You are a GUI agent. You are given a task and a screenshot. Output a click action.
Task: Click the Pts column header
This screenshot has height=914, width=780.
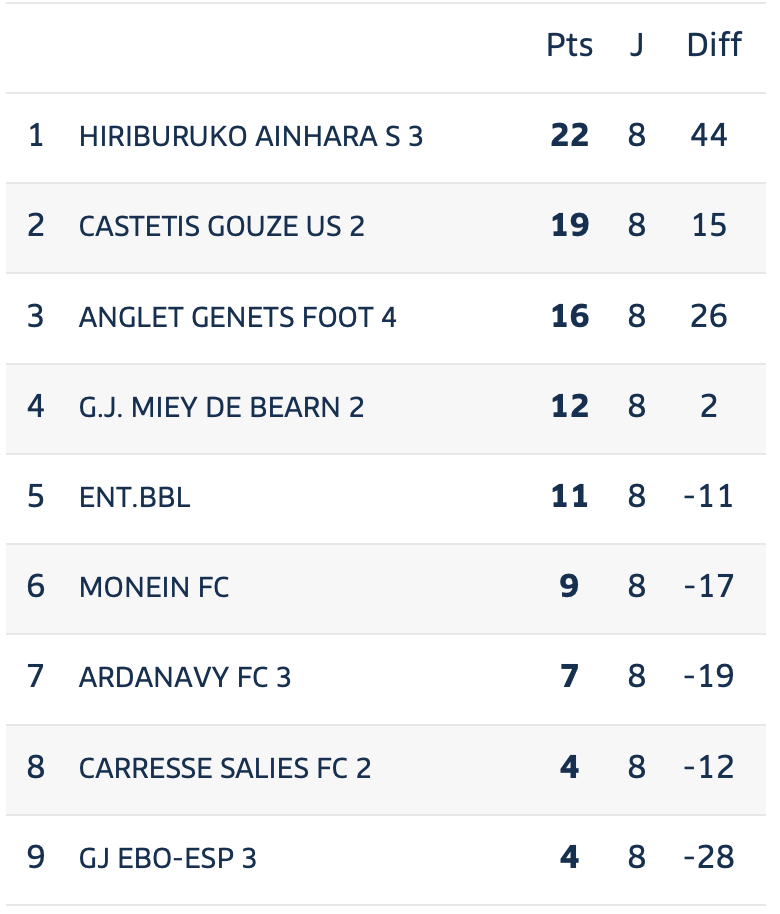[x=570, y=45]
